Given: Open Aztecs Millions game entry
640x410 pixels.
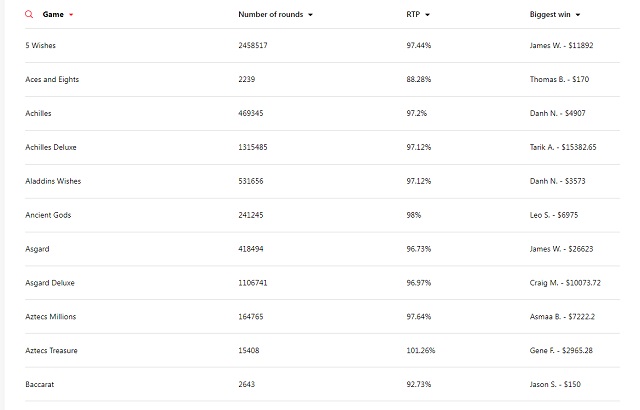Looking at the screenshot, I should [x=51, y=317].
